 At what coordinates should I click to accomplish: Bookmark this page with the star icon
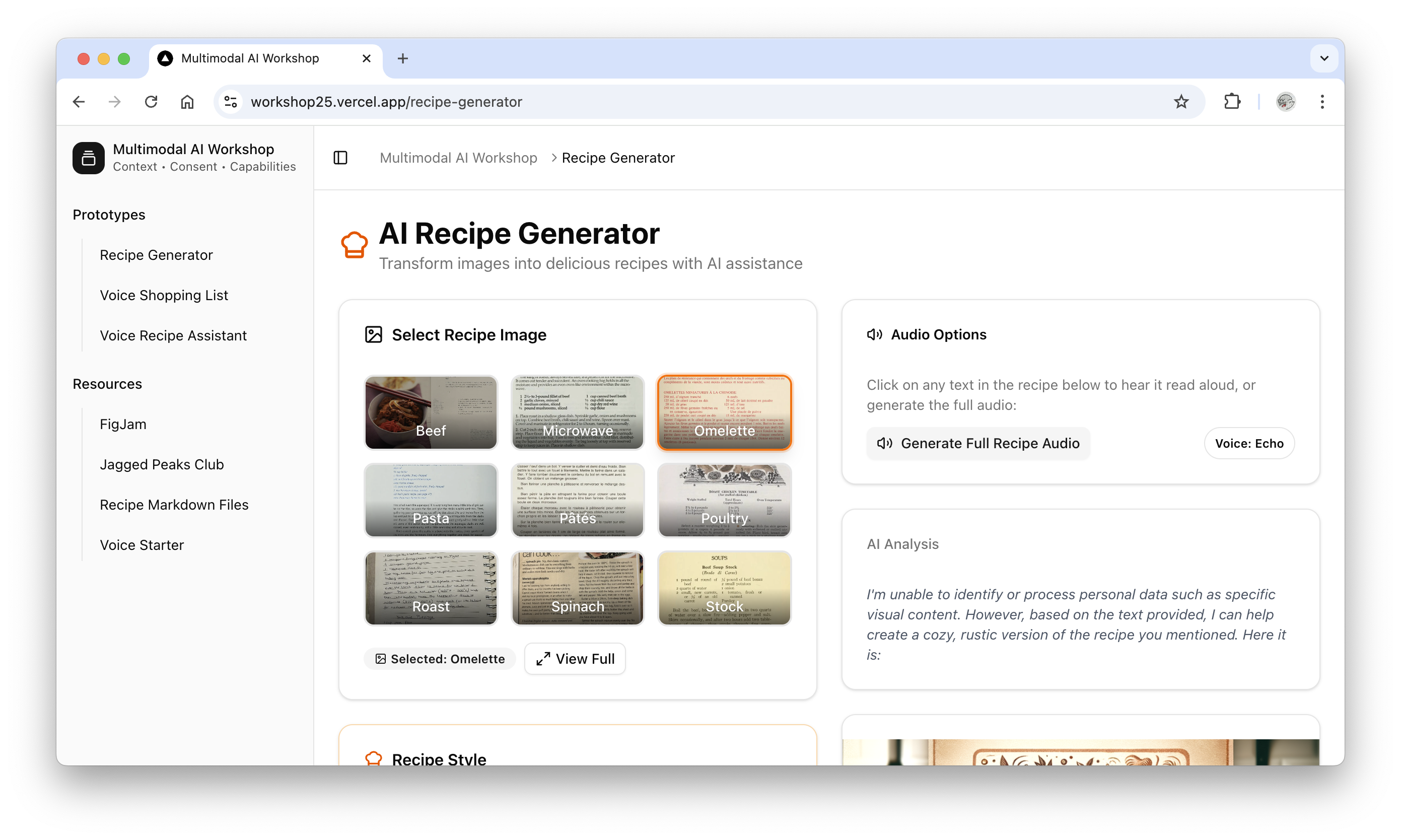point(1181,101)
